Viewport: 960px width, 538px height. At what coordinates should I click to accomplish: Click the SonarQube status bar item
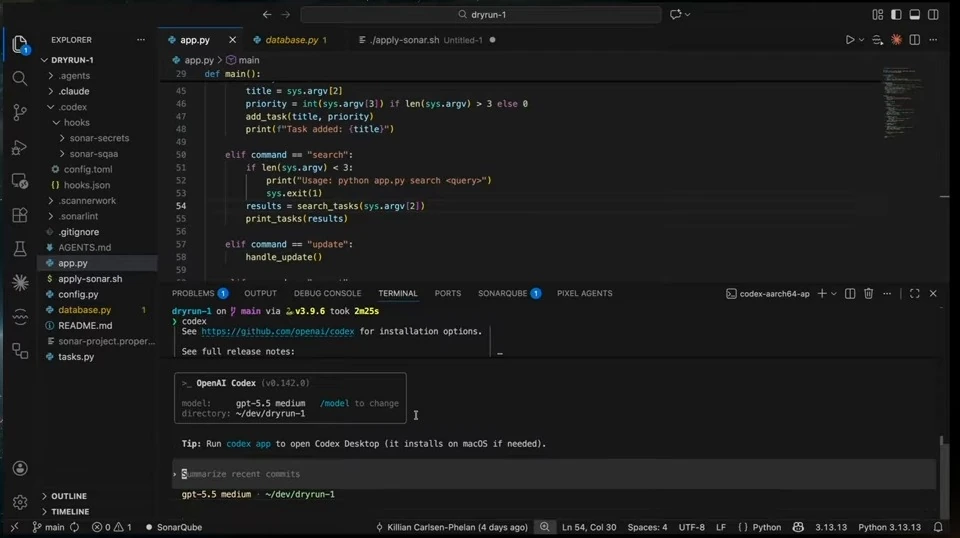coord(174,527)
